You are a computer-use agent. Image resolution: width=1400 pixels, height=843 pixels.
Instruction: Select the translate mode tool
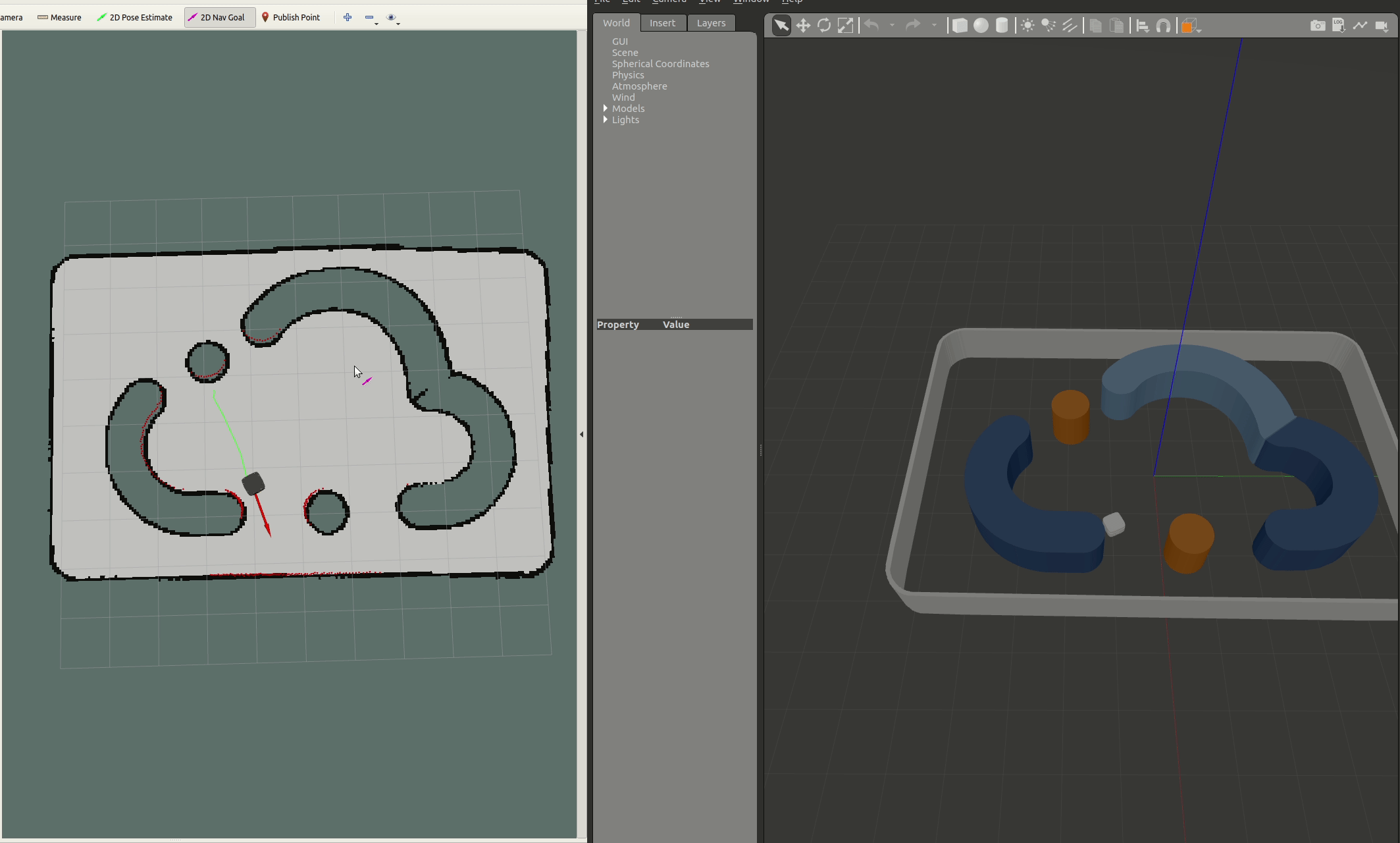(803, 26)
